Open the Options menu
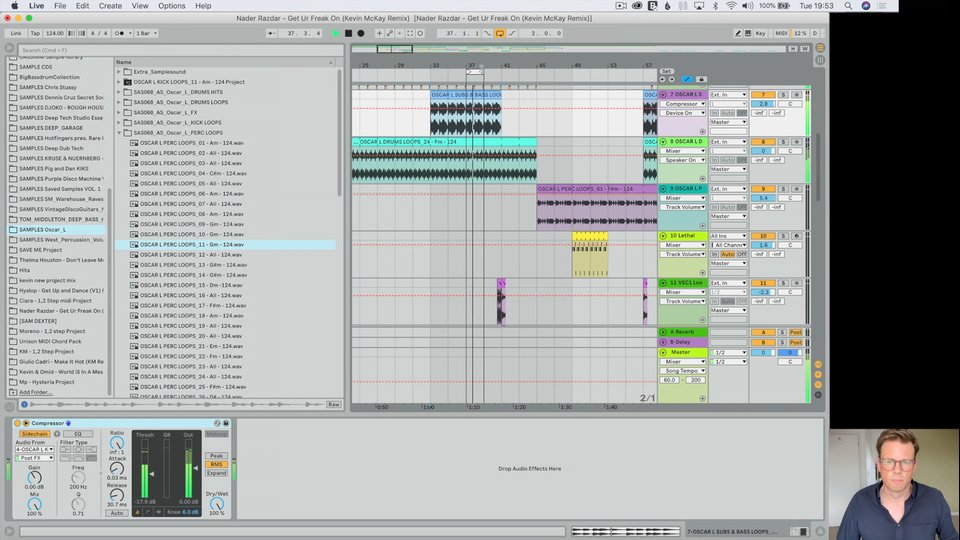This screenshot has width=960, height=540. [171, 6]
